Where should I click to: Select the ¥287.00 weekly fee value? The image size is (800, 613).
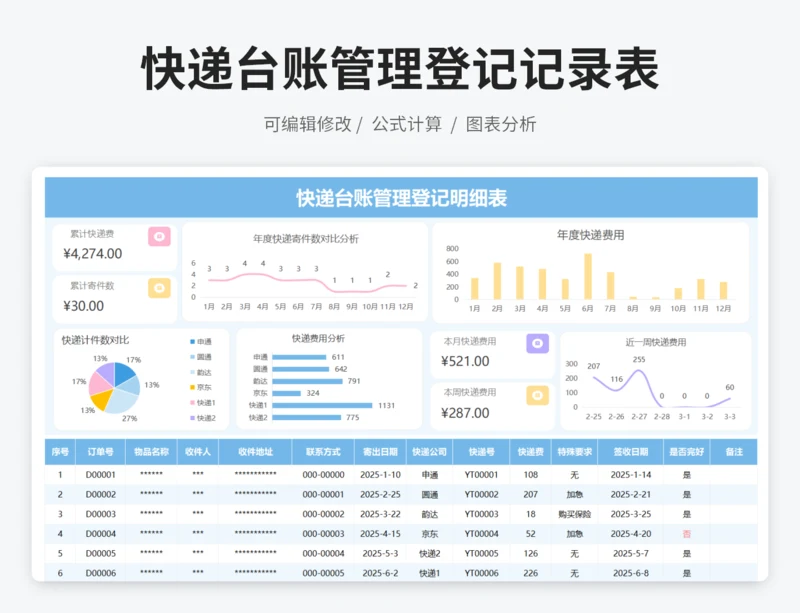[x=465, y=413]
